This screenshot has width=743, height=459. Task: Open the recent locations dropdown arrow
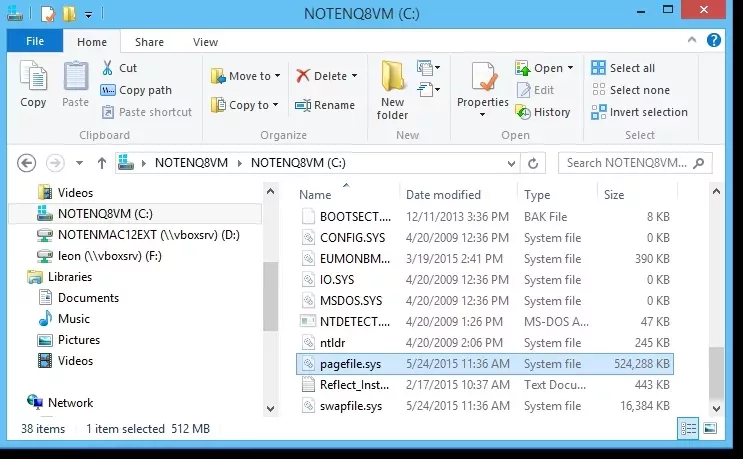coord(80,163)
